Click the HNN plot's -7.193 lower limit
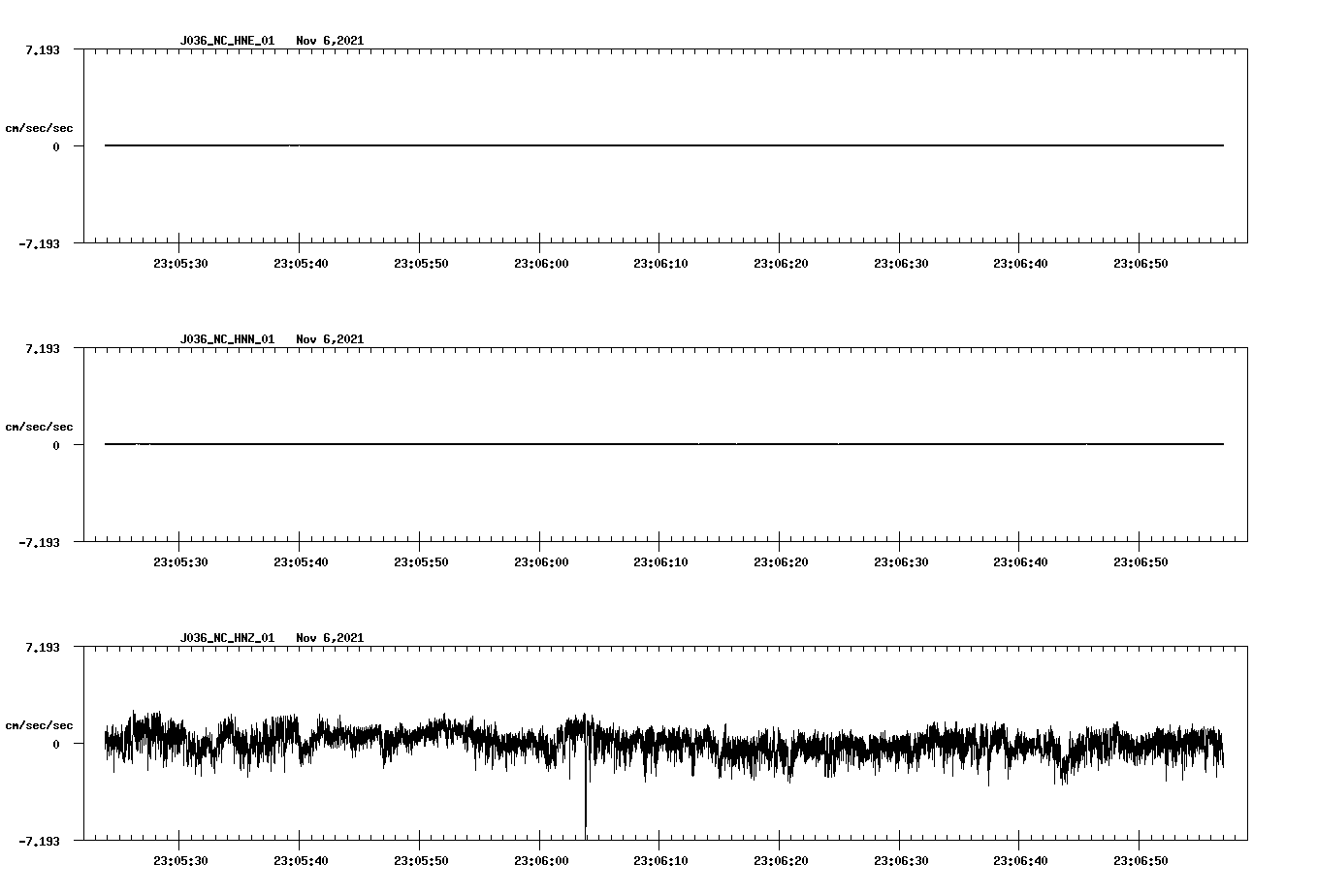This screenshot has width=1317, height=896. click(x=39, y=542)
